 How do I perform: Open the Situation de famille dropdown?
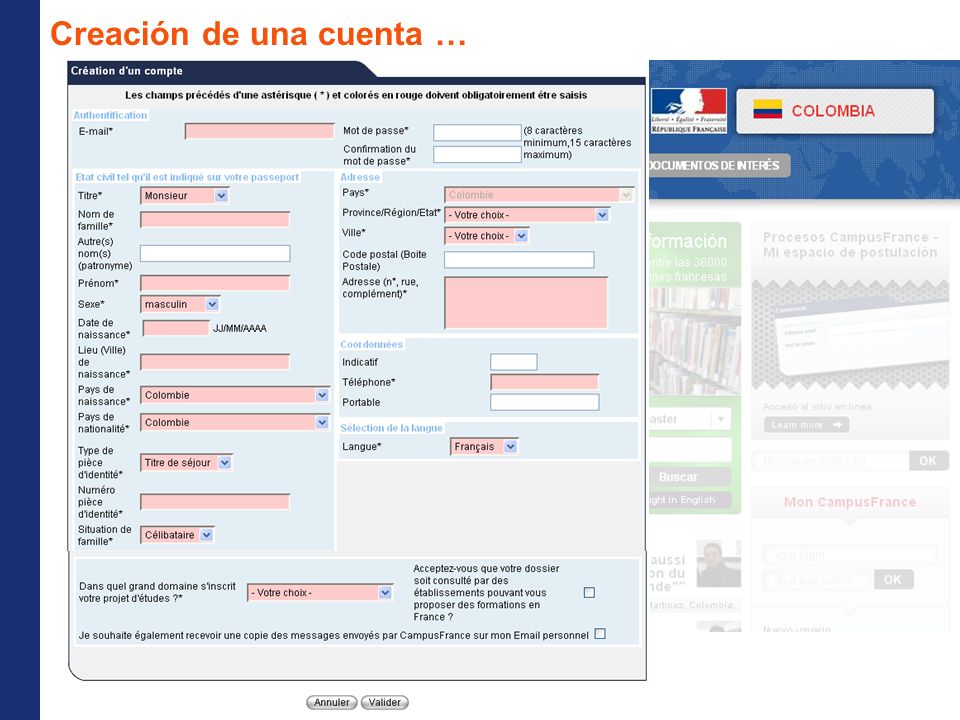tap(178, 535)
